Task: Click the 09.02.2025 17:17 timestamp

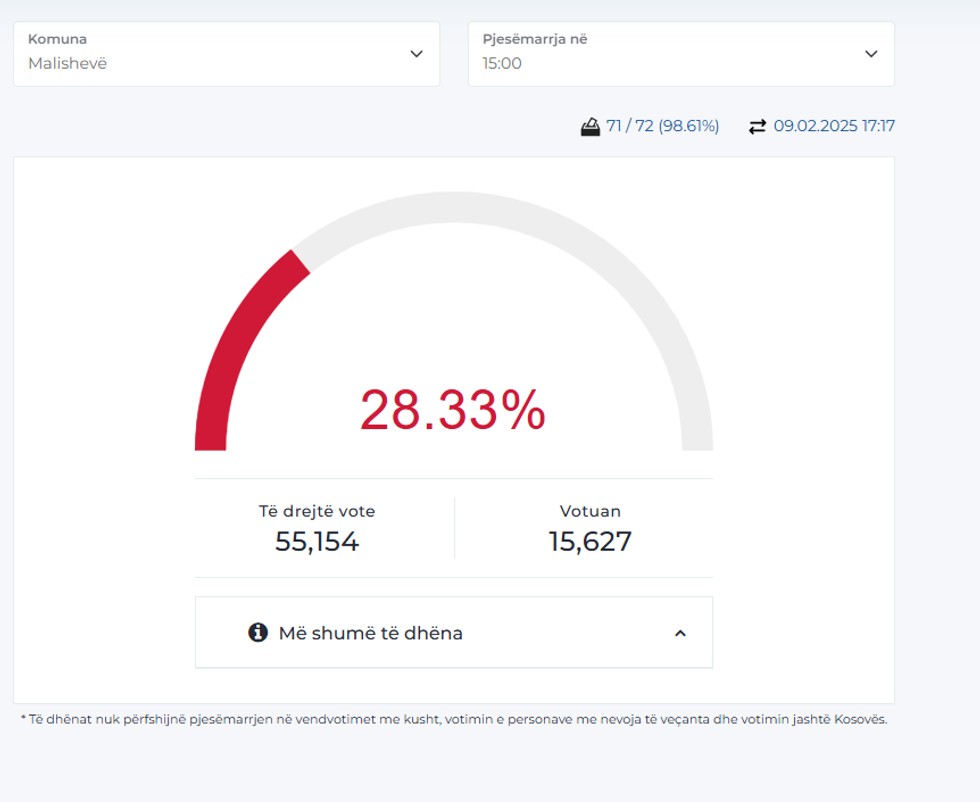Action: click(834, 126)
